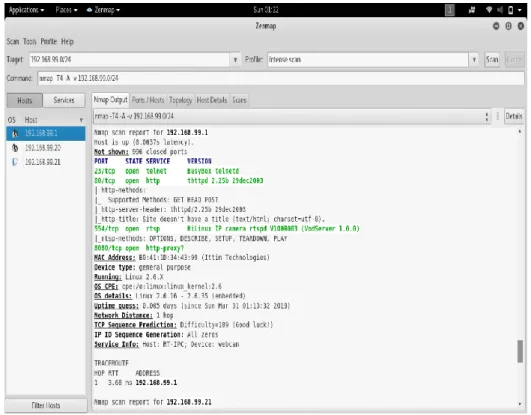531x415 pixels.
Task: Expand the scan output selector combo box
Action: click(x=292, y=116)
